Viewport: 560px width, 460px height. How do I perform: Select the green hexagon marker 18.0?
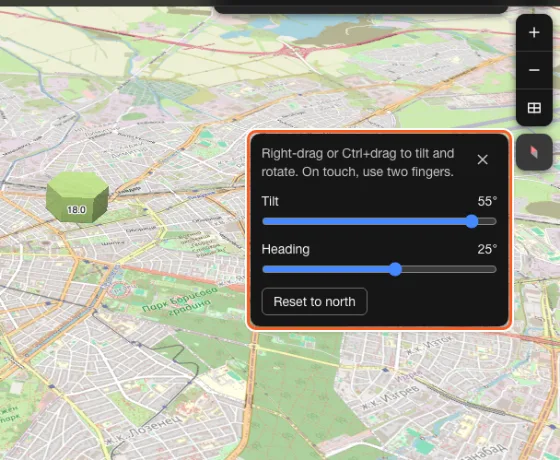point(77,197)
